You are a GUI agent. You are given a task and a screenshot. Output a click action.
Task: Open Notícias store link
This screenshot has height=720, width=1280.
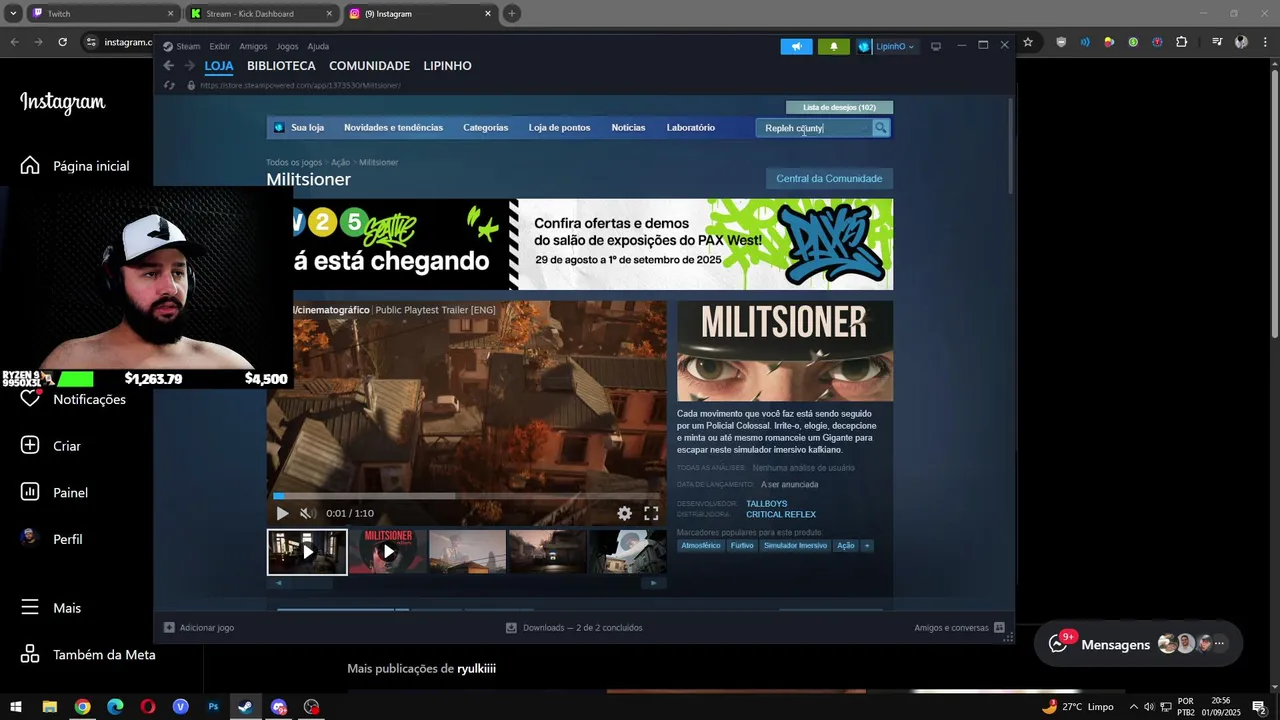point(628,127)
